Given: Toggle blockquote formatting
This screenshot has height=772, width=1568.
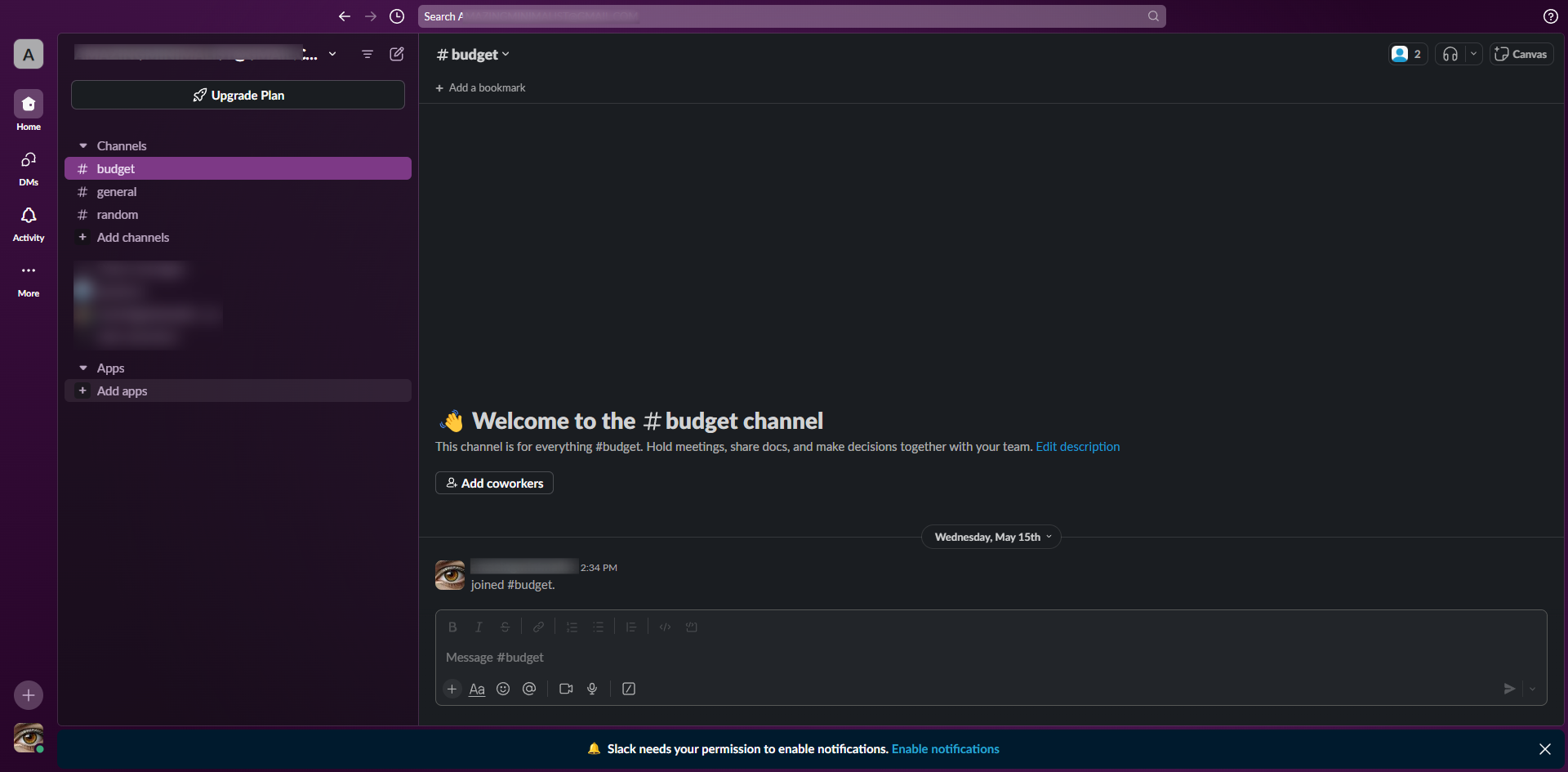Looking at the screenshot, I should point(631,627).
